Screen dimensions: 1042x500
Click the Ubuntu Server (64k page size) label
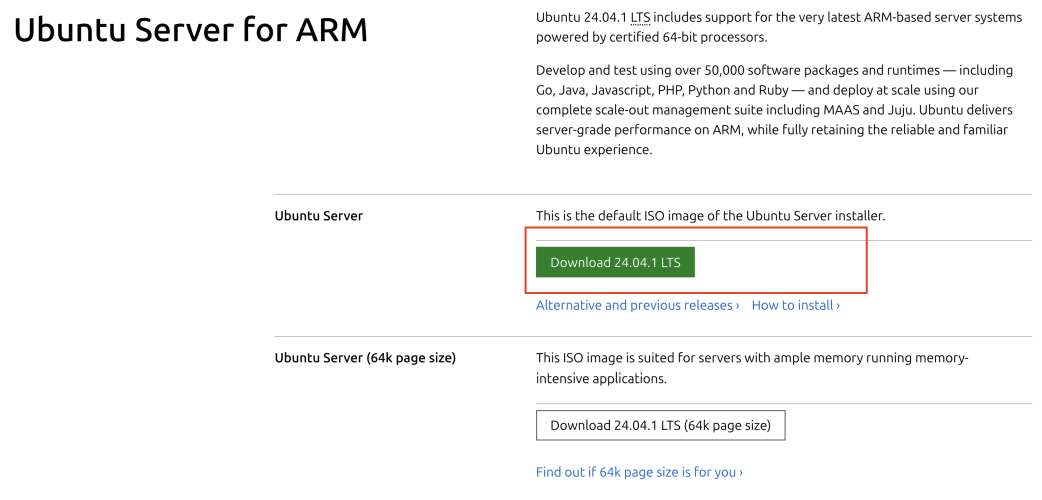pos(365,358)
